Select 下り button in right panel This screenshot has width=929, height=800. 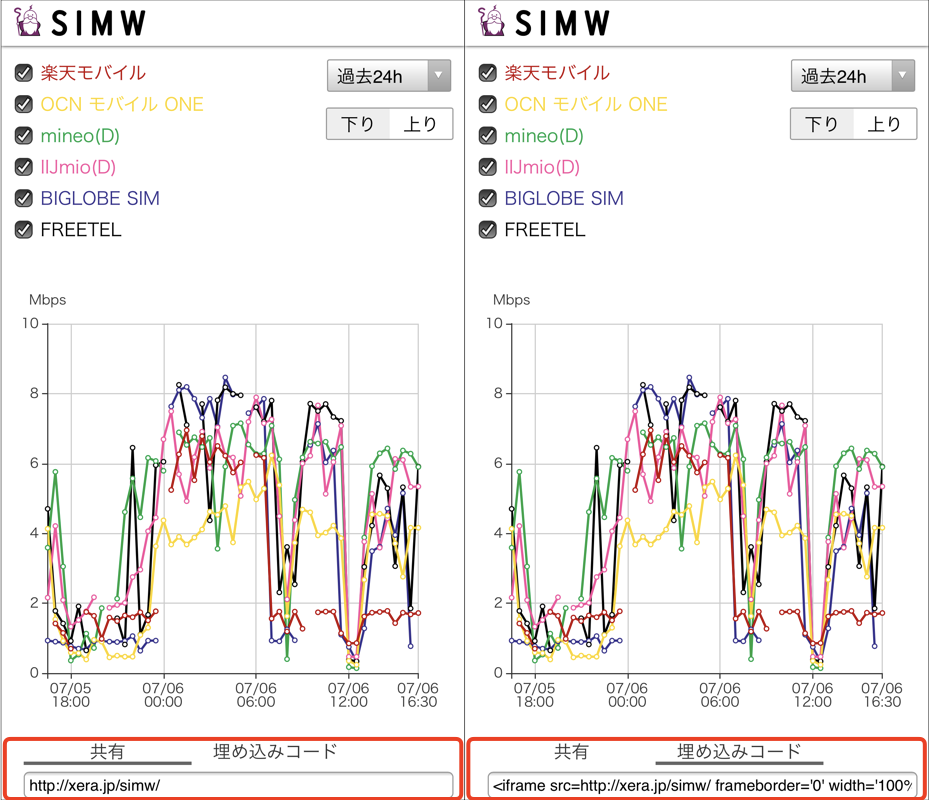(x=822, y=124)
